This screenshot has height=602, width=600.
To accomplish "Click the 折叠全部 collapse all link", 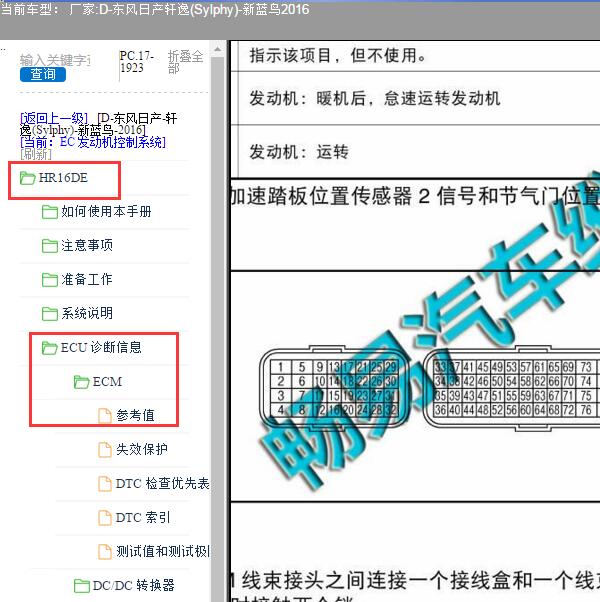I will pos(185,62).
